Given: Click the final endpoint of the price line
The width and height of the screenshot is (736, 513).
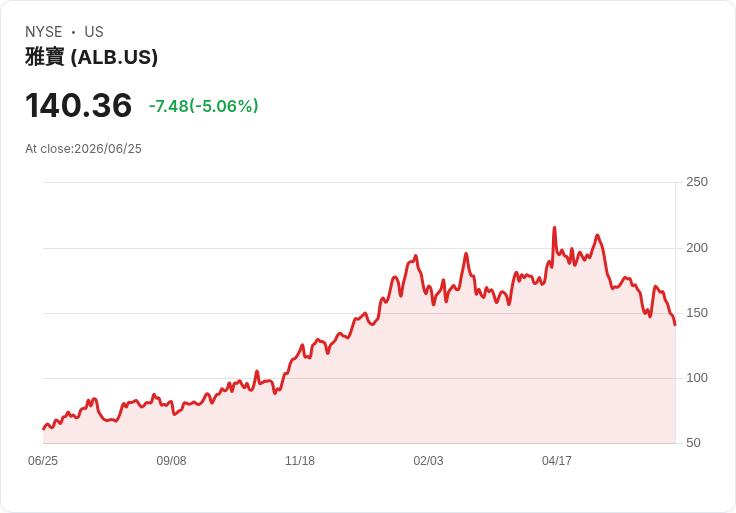Looking at the screenshot, I should coord(675,324).
